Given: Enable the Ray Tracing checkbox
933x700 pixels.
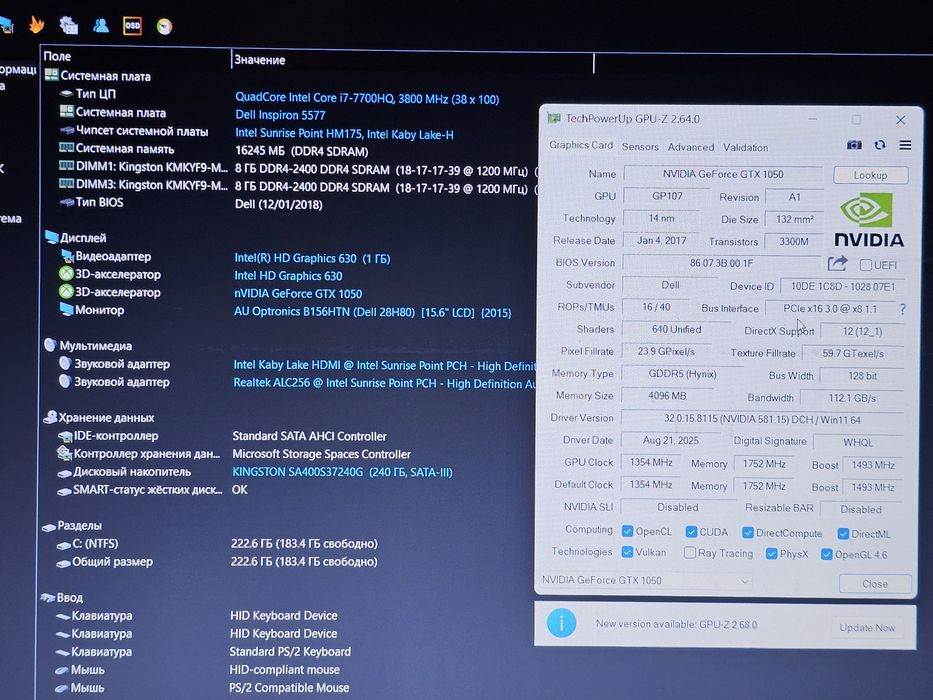Looking at the screenshot, I should click(690, 553).
